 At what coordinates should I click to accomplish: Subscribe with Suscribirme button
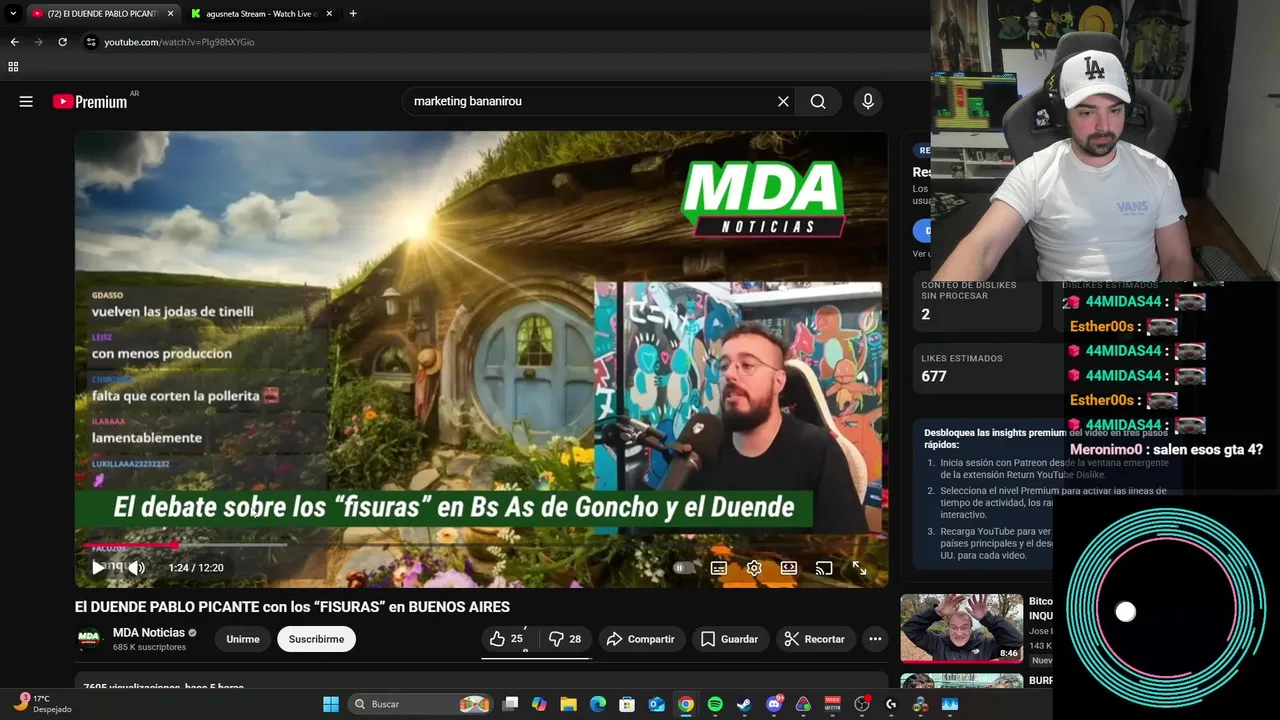click(x=316, y=639)
